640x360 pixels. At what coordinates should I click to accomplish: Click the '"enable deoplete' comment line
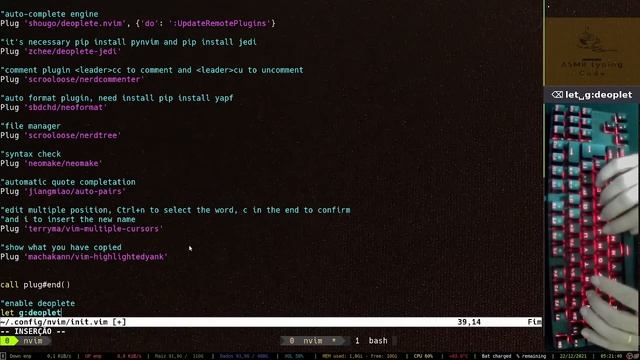pyautogui.click(x=38, y=303)
